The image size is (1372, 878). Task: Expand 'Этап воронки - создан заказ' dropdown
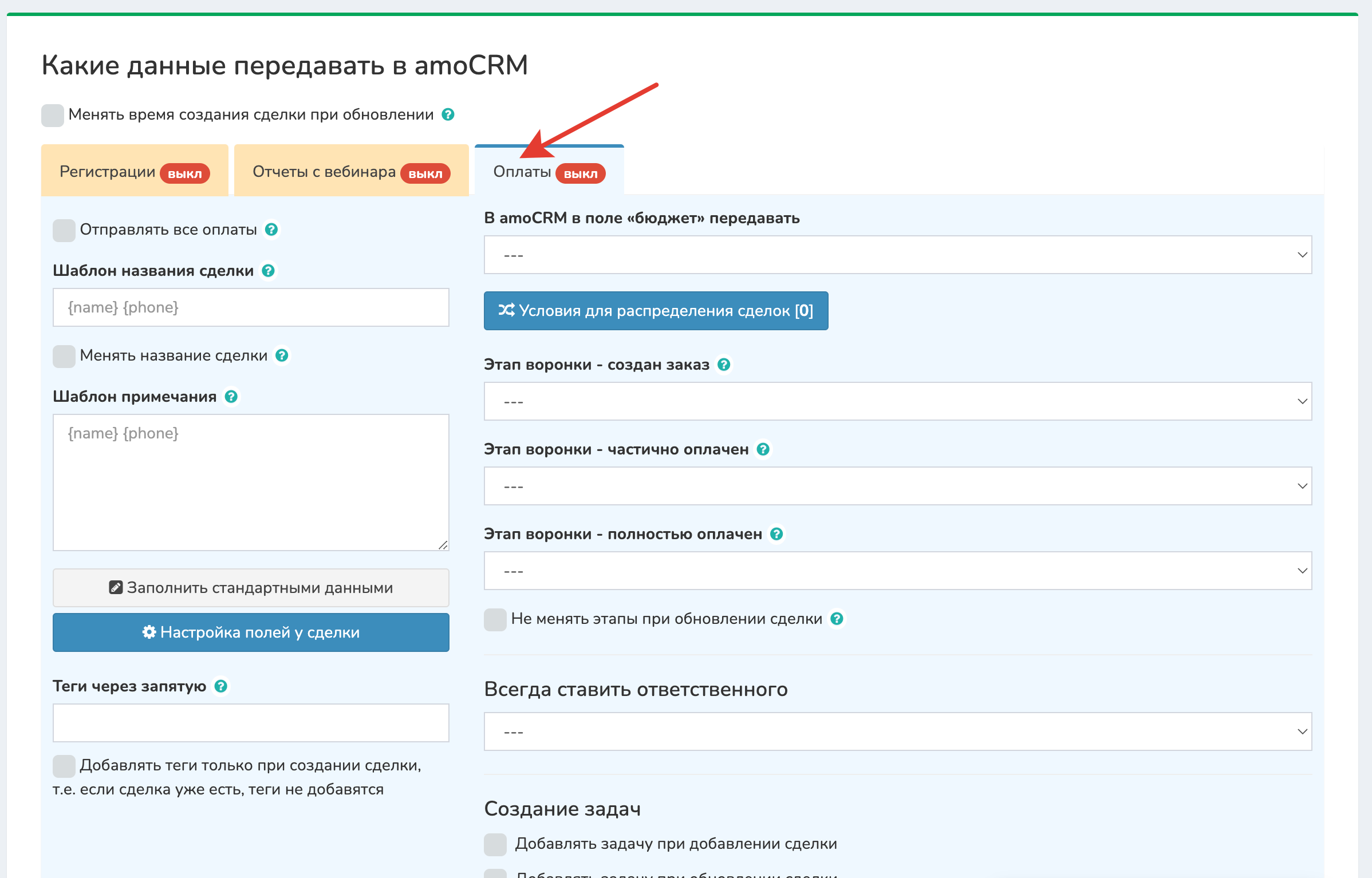pos(897,401)
